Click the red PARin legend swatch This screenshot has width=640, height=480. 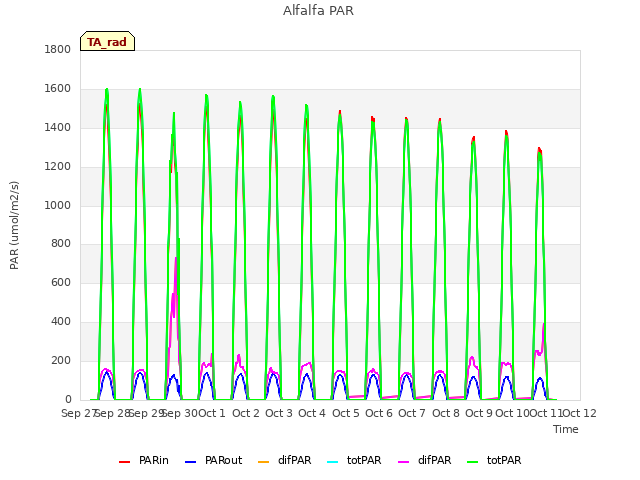[x=124, y=462]
